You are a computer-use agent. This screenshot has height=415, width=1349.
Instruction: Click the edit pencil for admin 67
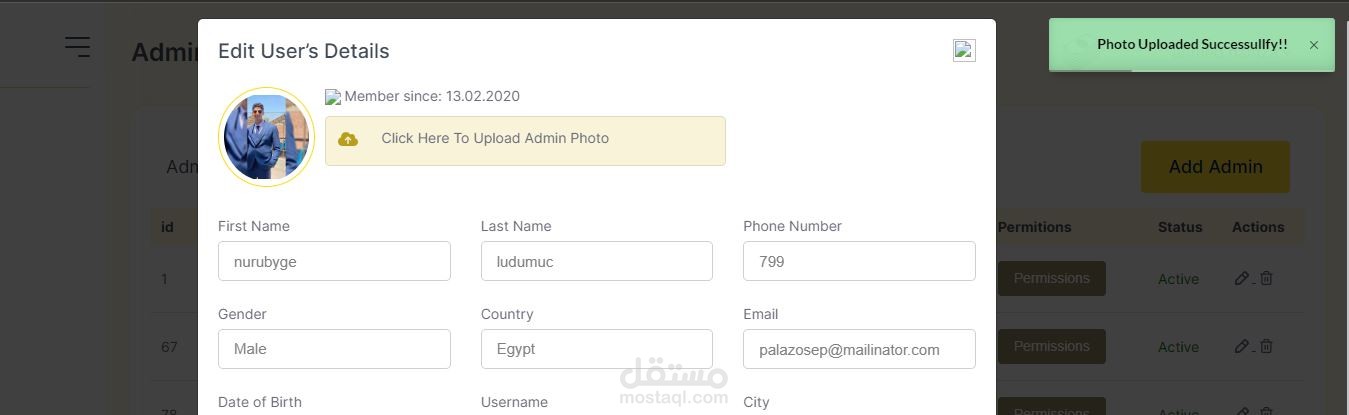click(1241, 347)
